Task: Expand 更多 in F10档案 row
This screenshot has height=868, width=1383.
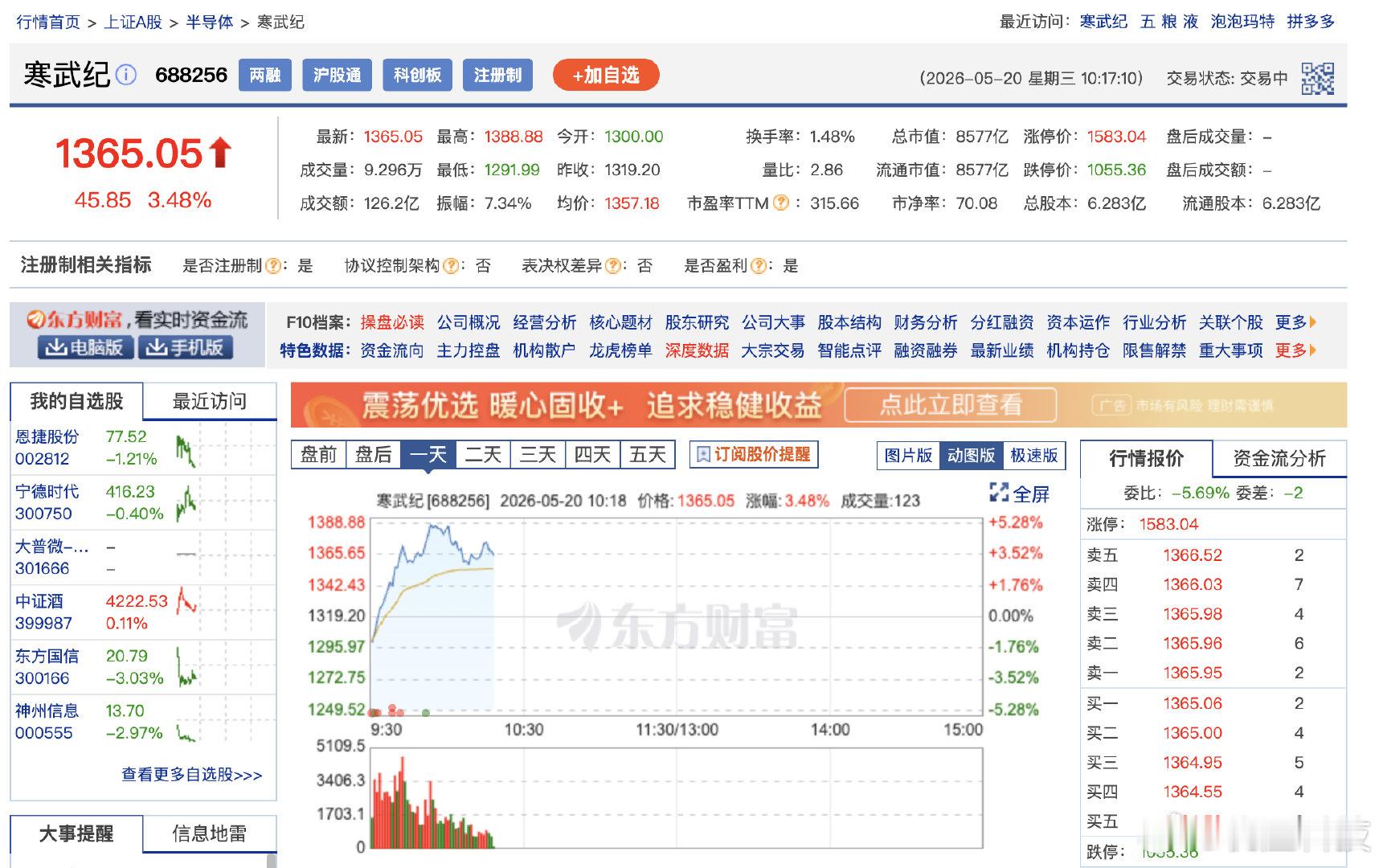Action: tap(1295, 322)
